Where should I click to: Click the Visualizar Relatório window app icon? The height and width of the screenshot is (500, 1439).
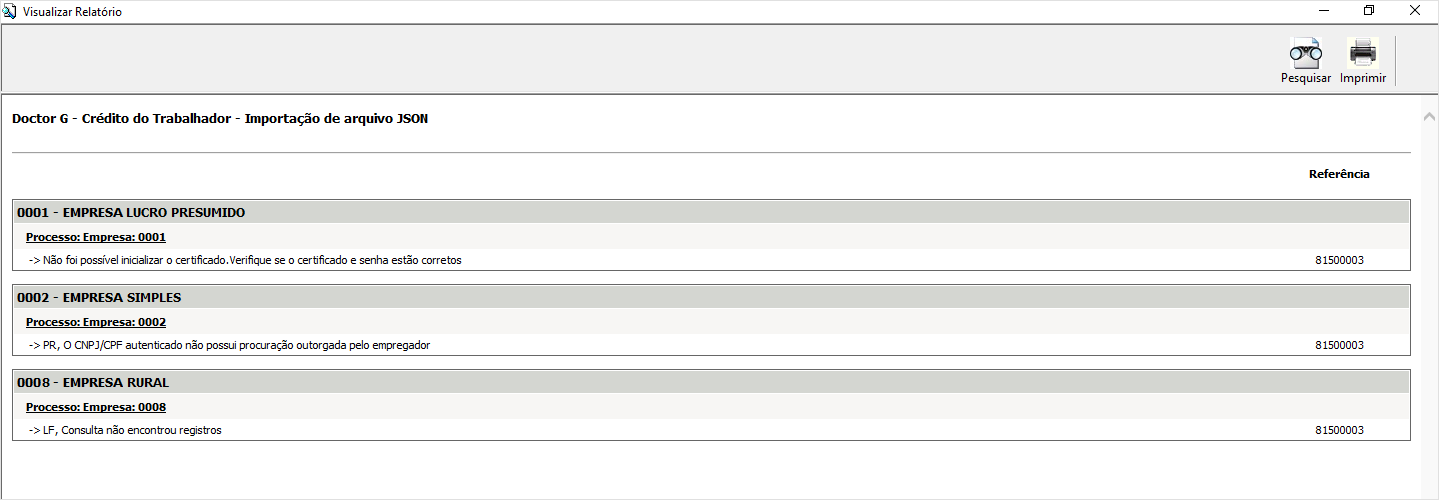pyautogui.click(x=10, y=11)
